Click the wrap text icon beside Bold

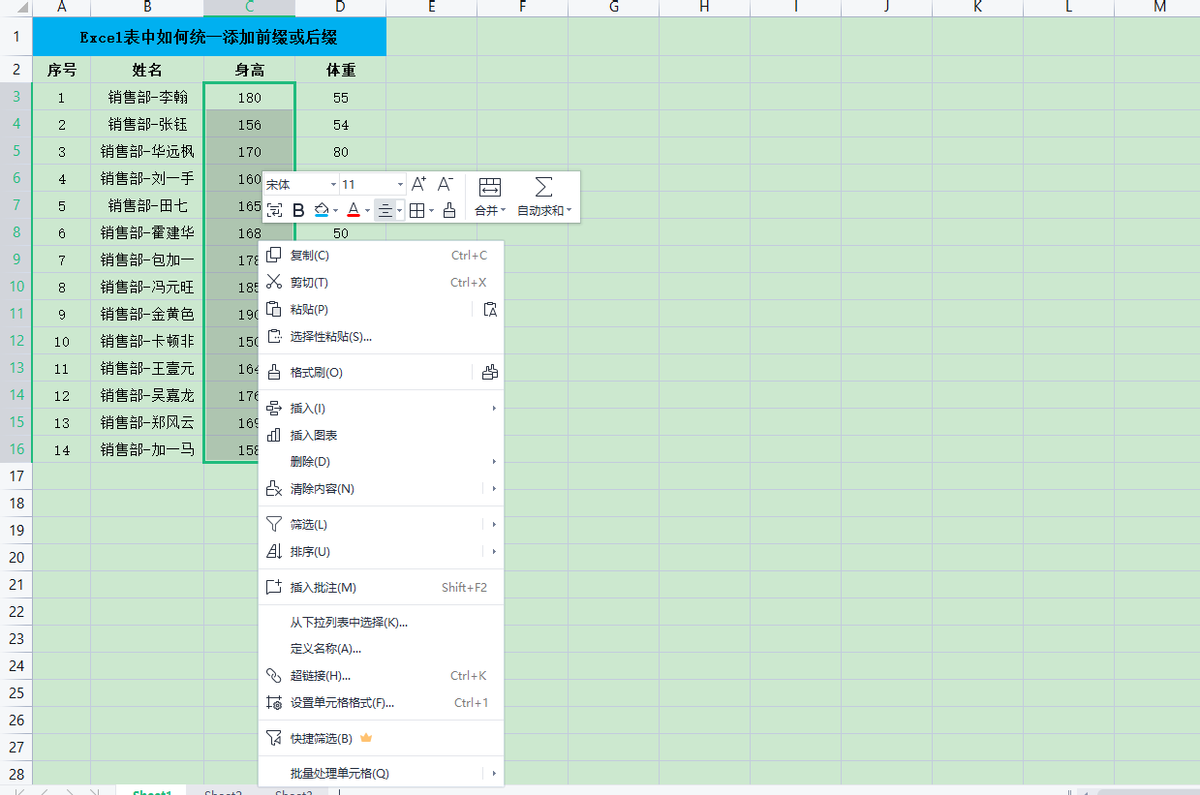[274, 210]
